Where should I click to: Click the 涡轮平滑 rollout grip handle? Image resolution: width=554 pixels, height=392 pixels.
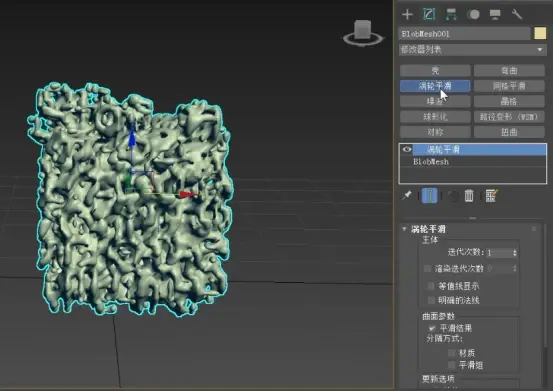534,229
